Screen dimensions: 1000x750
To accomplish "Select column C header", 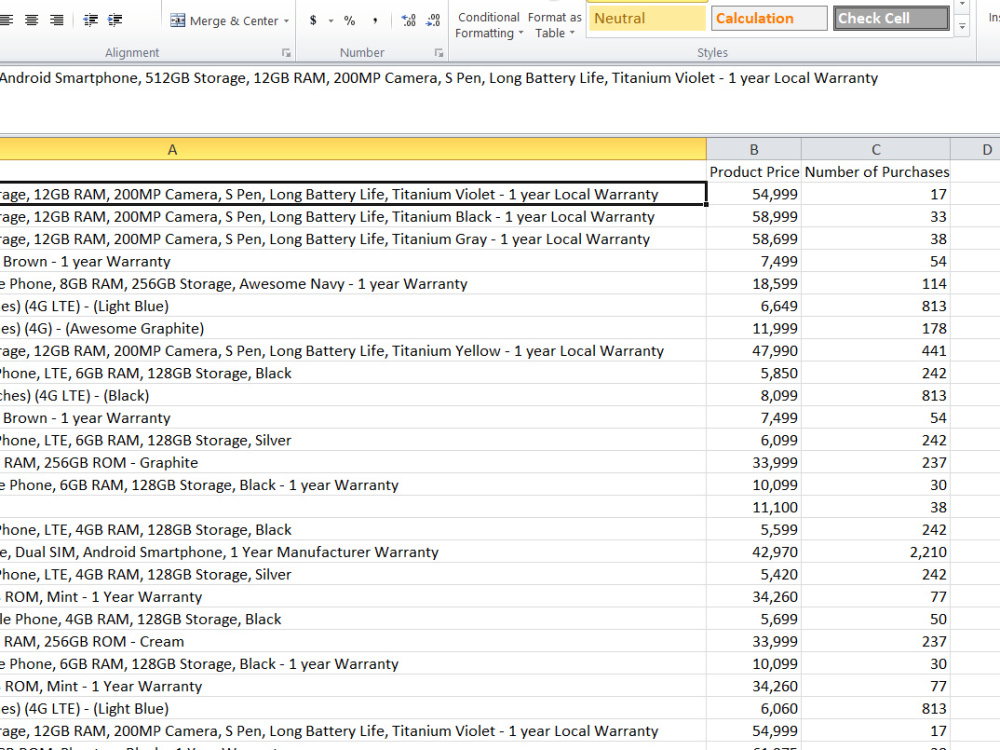I will tap(876, 149).
